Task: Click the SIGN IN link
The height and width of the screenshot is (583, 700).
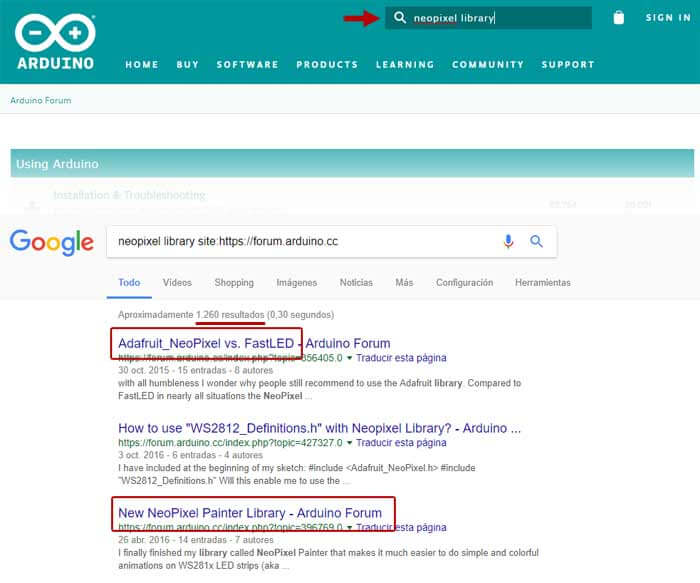Action: click(x=667, y=18)
